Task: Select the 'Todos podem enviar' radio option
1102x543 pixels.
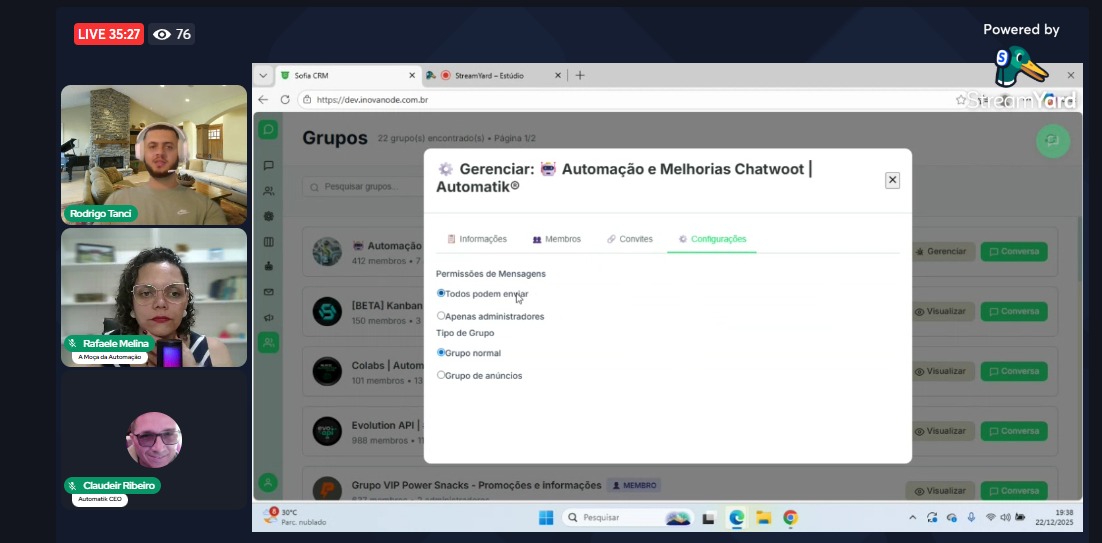Action: pos(441,293)
